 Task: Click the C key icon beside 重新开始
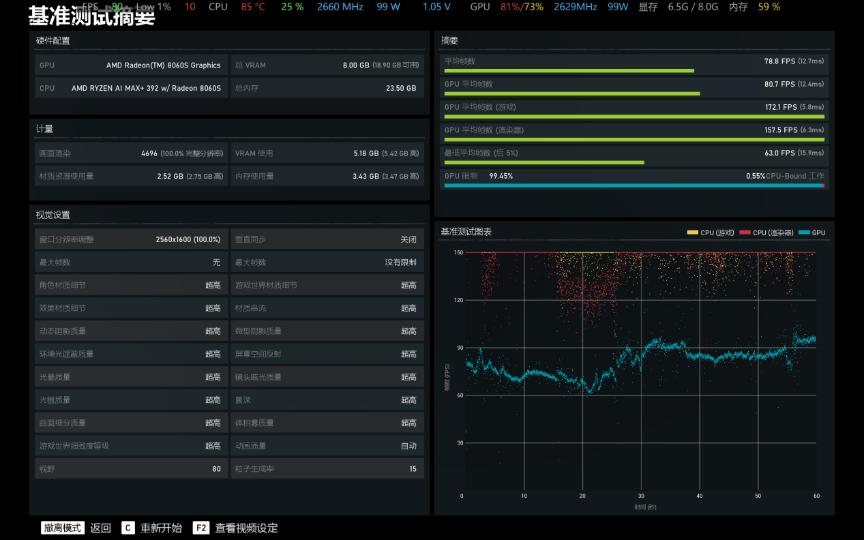(x=128, y=528)
